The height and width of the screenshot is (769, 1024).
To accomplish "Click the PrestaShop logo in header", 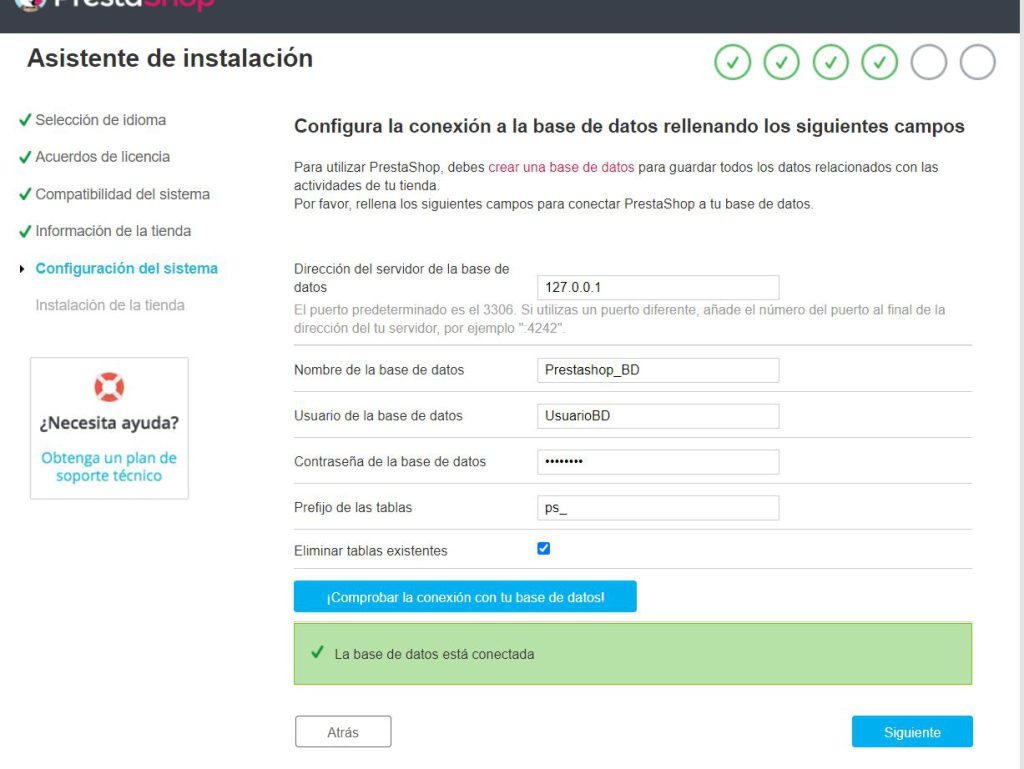I will coord(114,5).
